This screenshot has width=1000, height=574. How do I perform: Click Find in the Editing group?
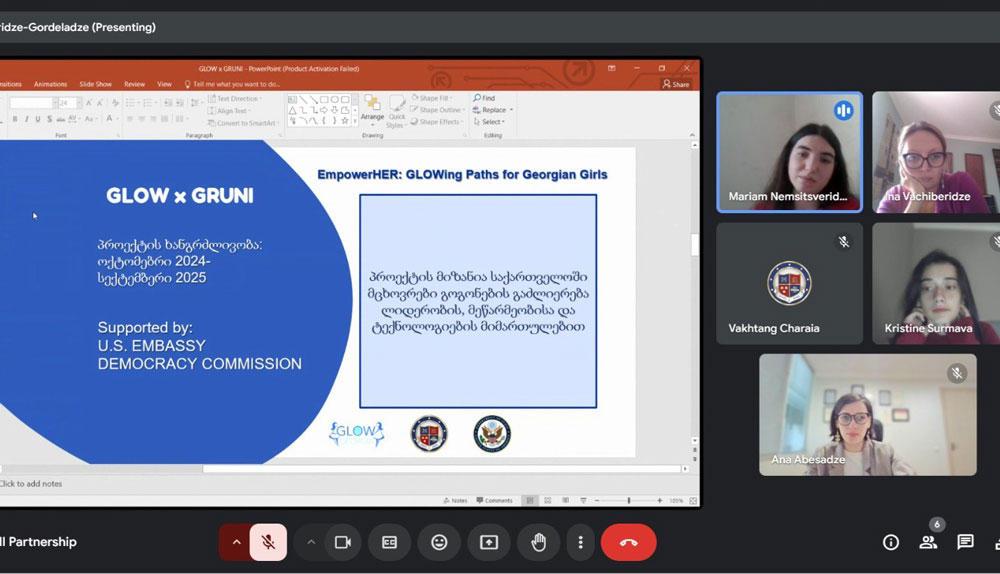486,98
